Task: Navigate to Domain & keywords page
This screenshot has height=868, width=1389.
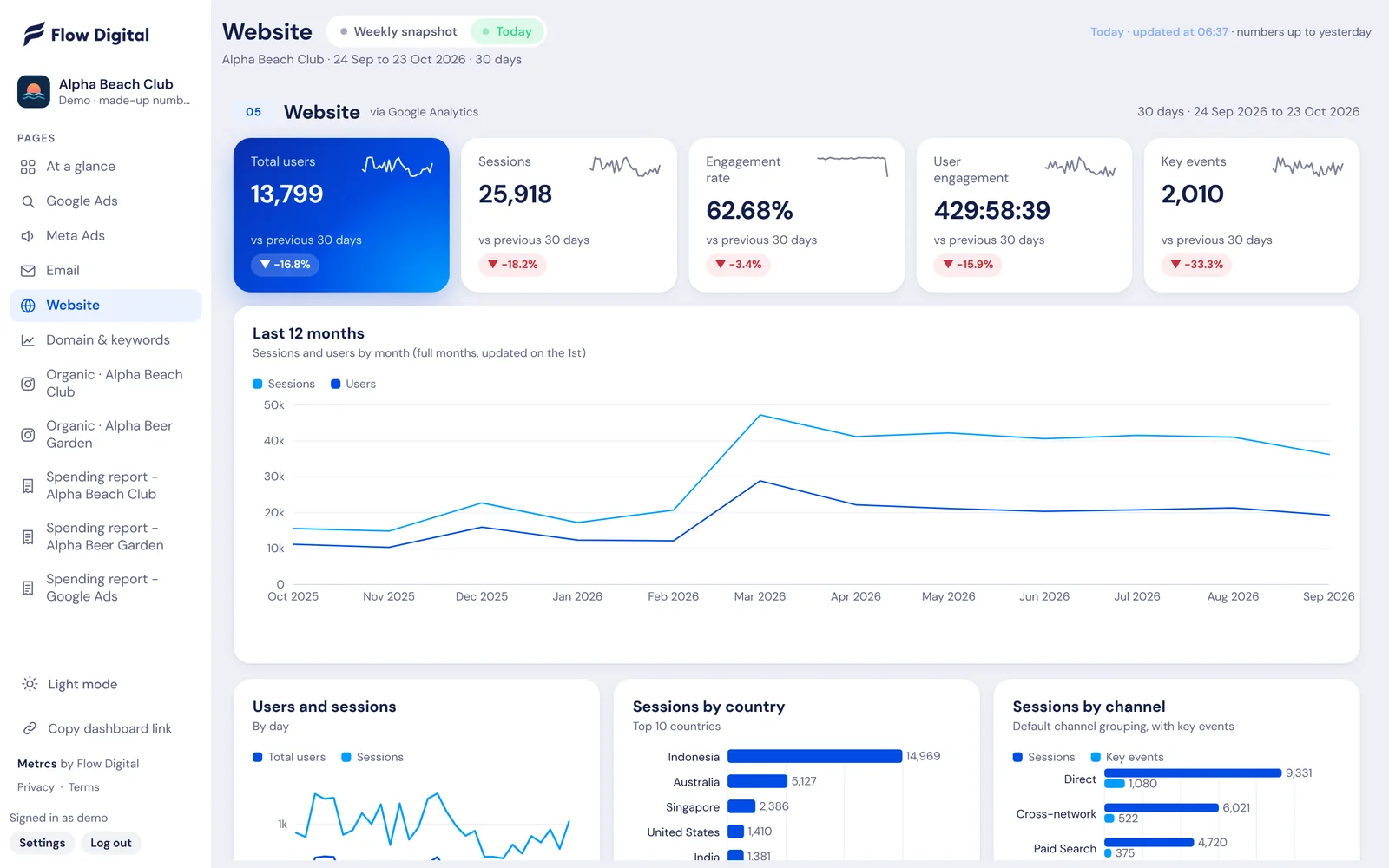Action: tap(106, 340)
